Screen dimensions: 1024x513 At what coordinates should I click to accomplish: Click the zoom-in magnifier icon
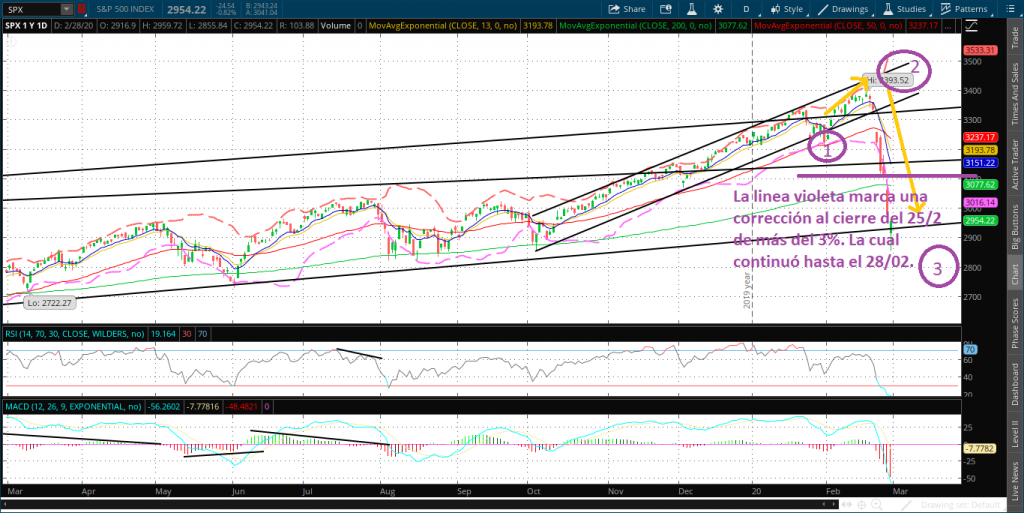pyautogui.click(x=877, y=505)
